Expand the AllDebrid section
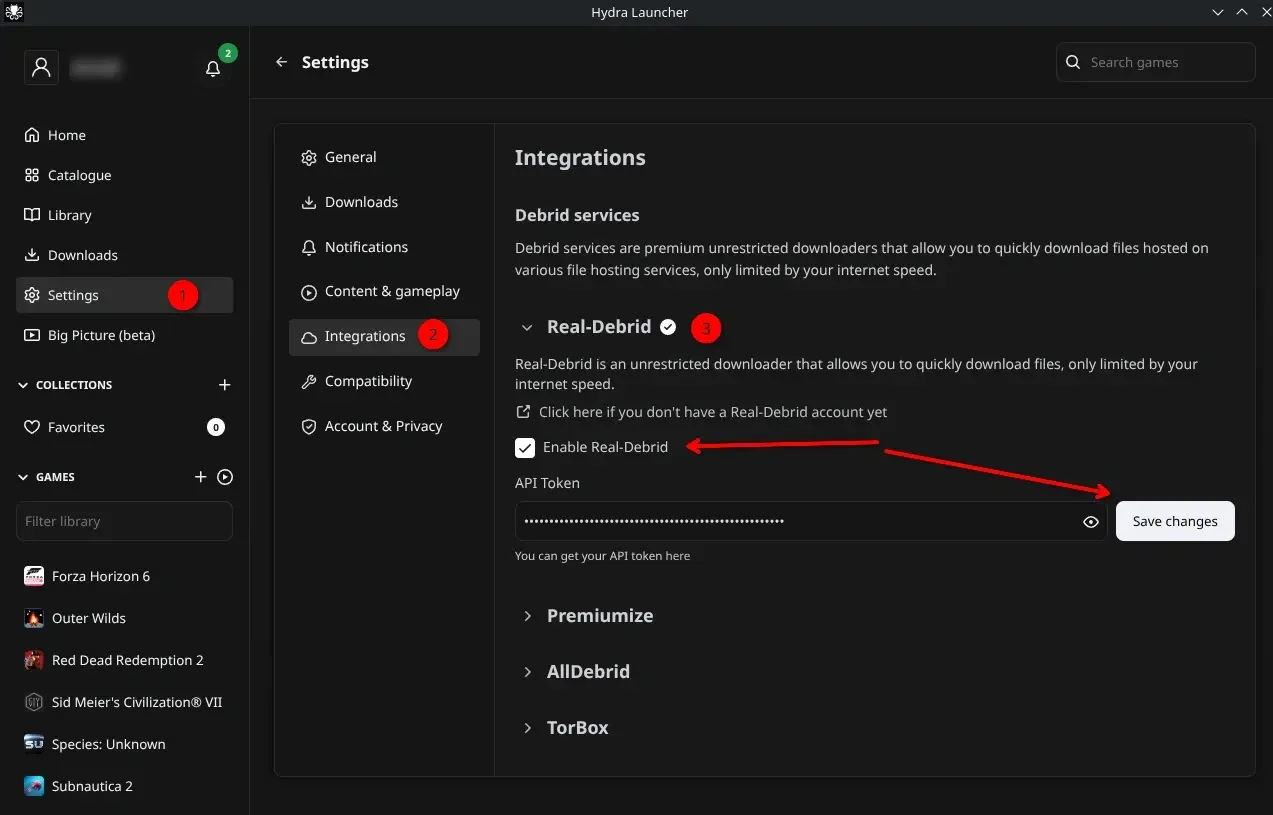The image size is (1273, 815). [527, 672]
